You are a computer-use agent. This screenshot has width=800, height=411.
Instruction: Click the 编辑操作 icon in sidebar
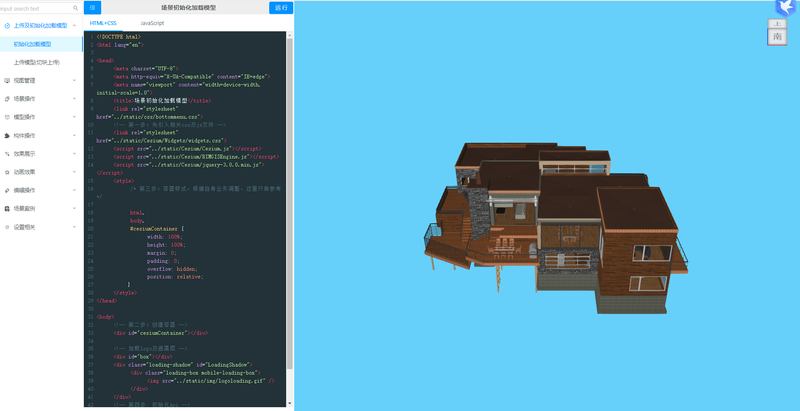7,191
